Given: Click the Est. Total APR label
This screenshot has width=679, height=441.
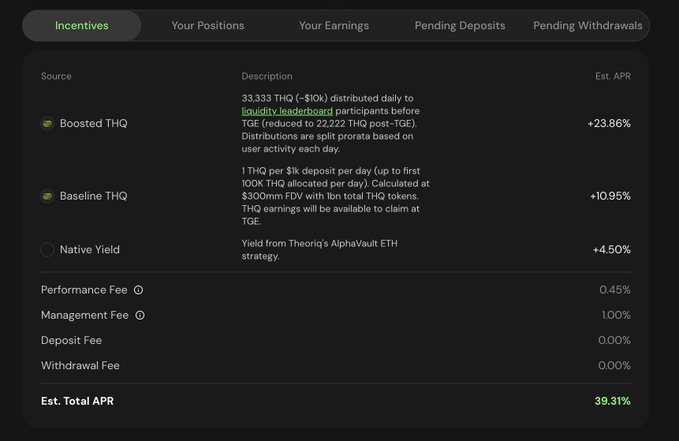Looking at the screenshot, I should pyautogui.click(x=78, y=401).
